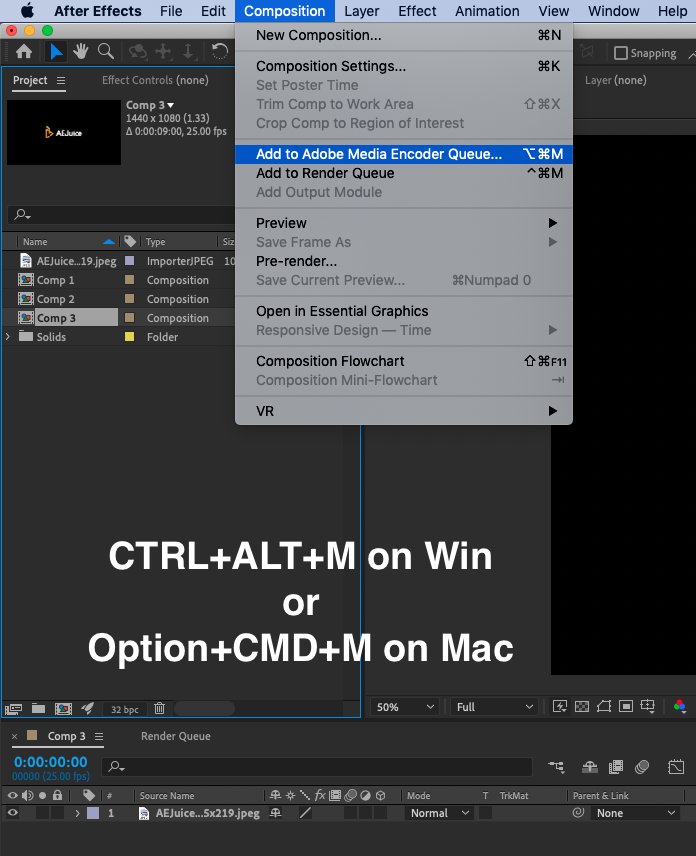Screen dimensions: 696x856
Task: Select the Orbit camera tool
Action: [138, 52]
